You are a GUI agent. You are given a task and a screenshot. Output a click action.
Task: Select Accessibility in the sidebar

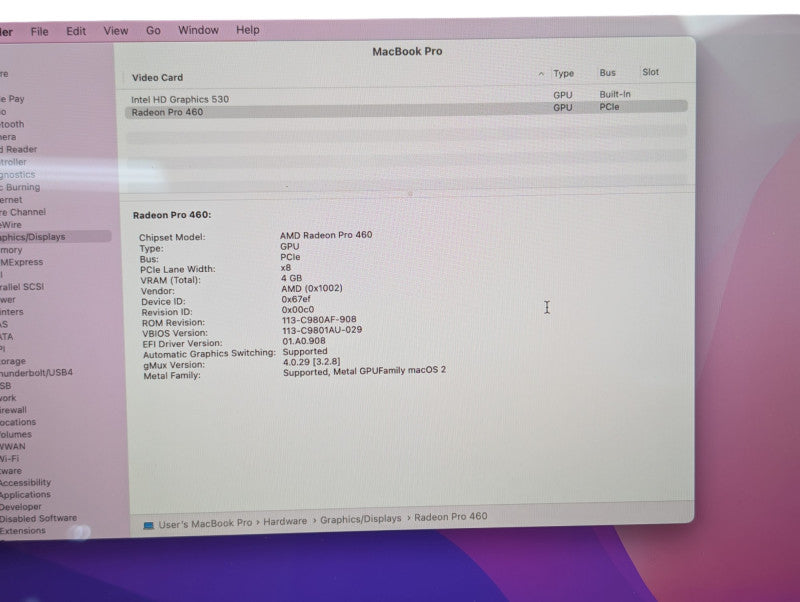(26, 482)
